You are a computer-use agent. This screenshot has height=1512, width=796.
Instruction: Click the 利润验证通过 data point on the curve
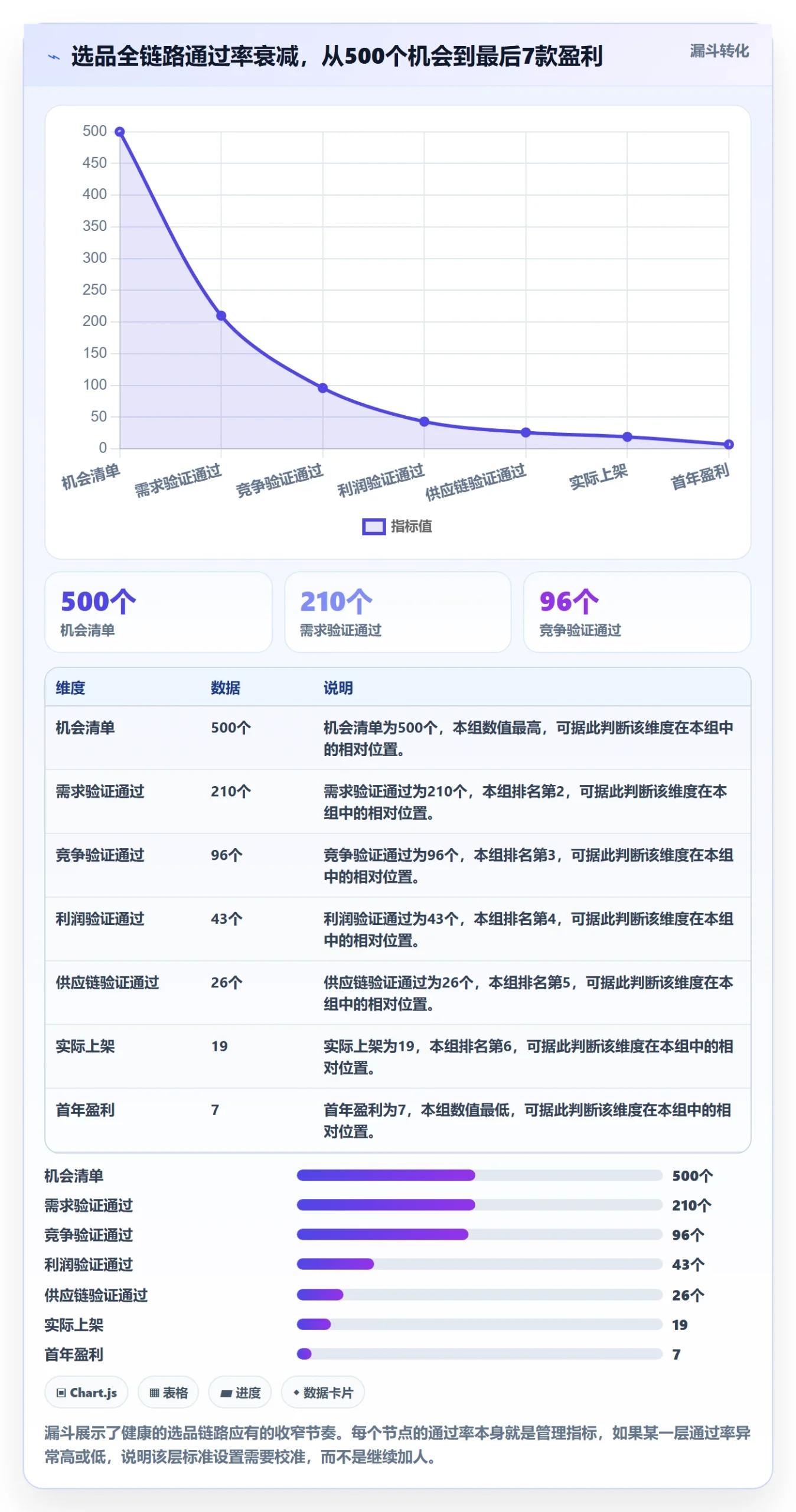(x=424, y=422)
